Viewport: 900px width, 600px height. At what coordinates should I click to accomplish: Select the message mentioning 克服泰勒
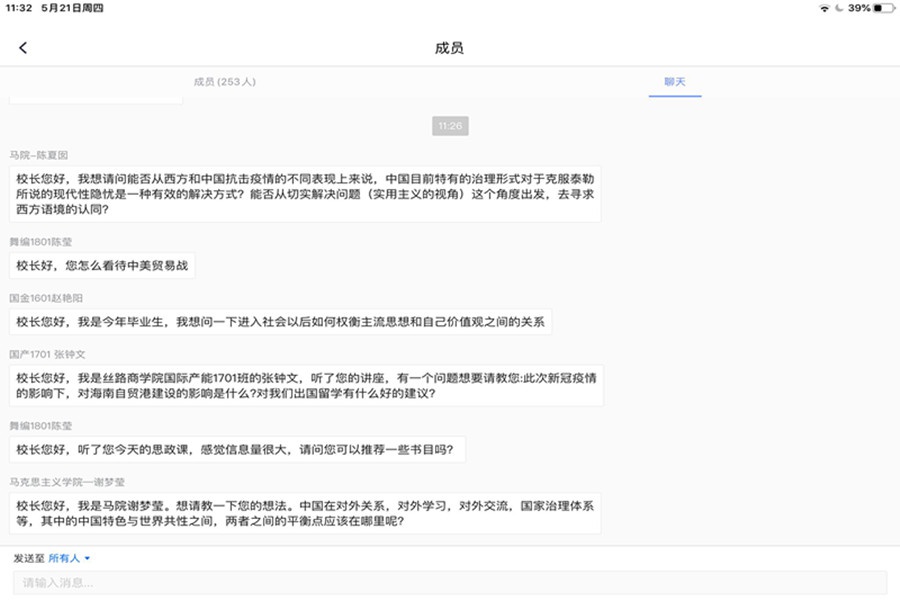tap(306, 194)
